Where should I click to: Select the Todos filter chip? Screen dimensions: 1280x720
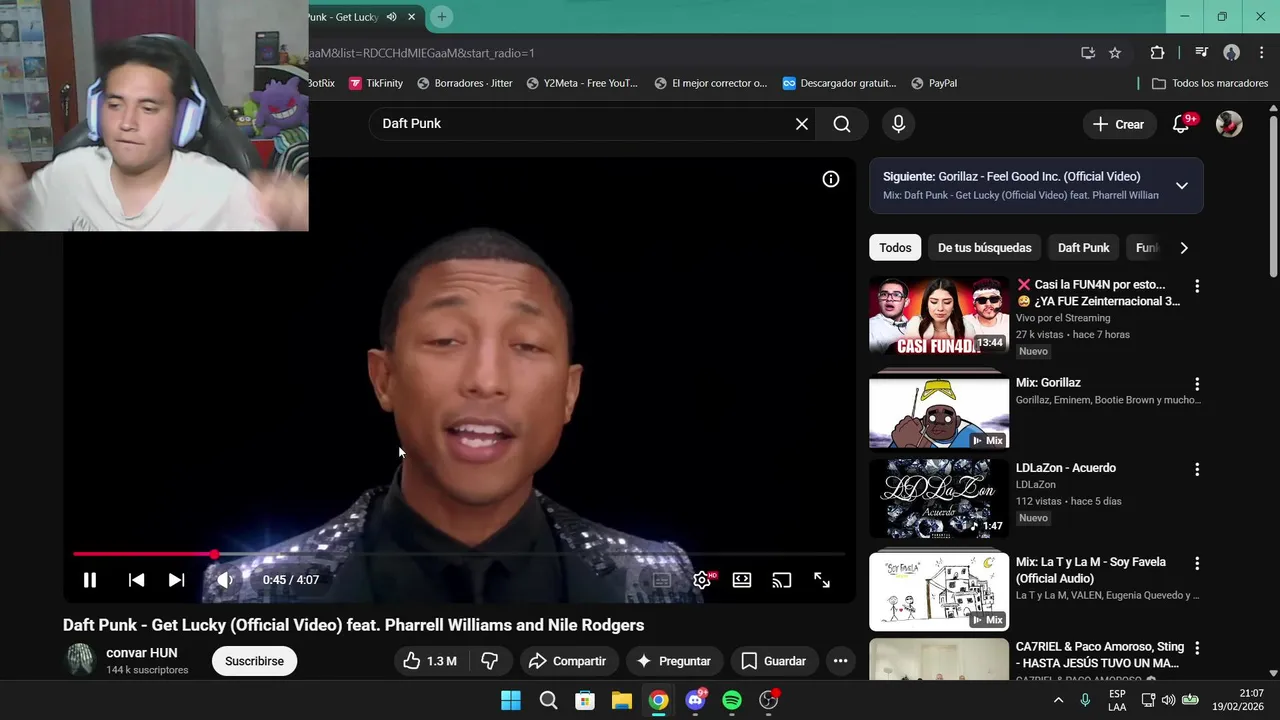tap(895, 248)
